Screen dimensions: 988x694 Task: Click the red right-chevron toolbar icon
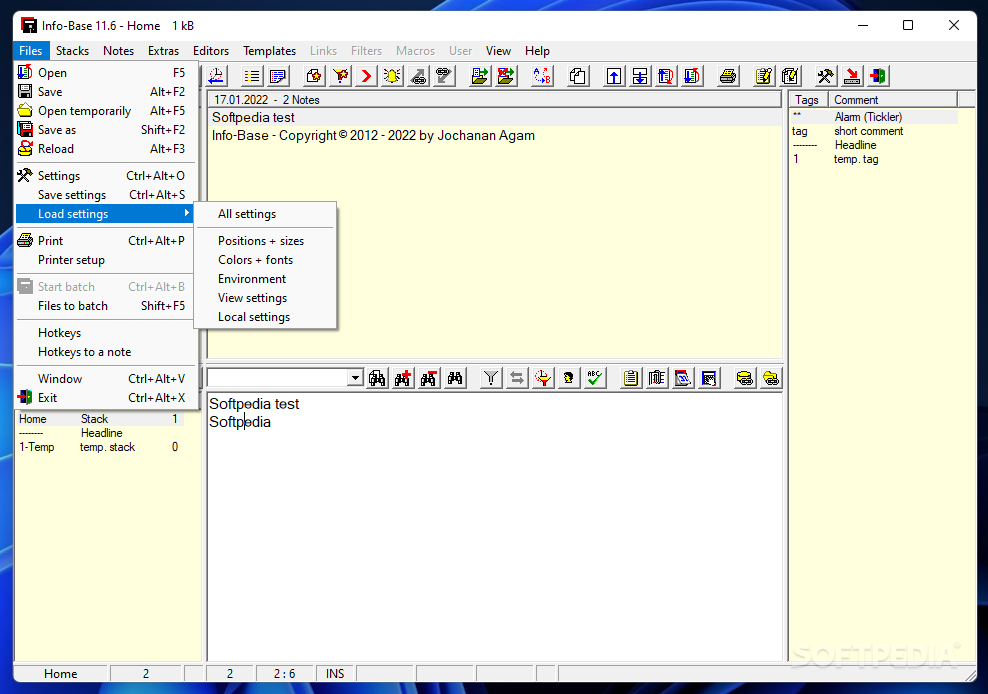tap(366, 76)
